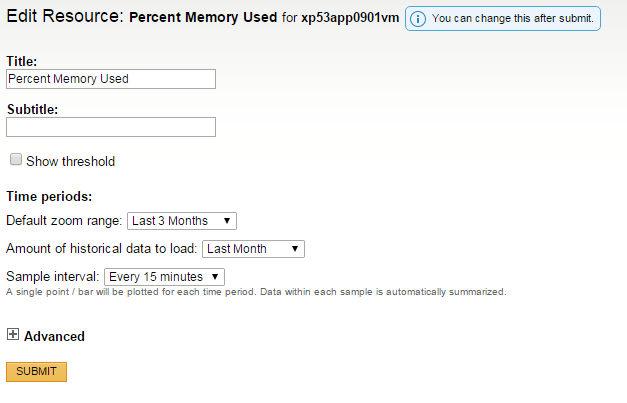Click the Subtitle field label

tap(32, 109)
